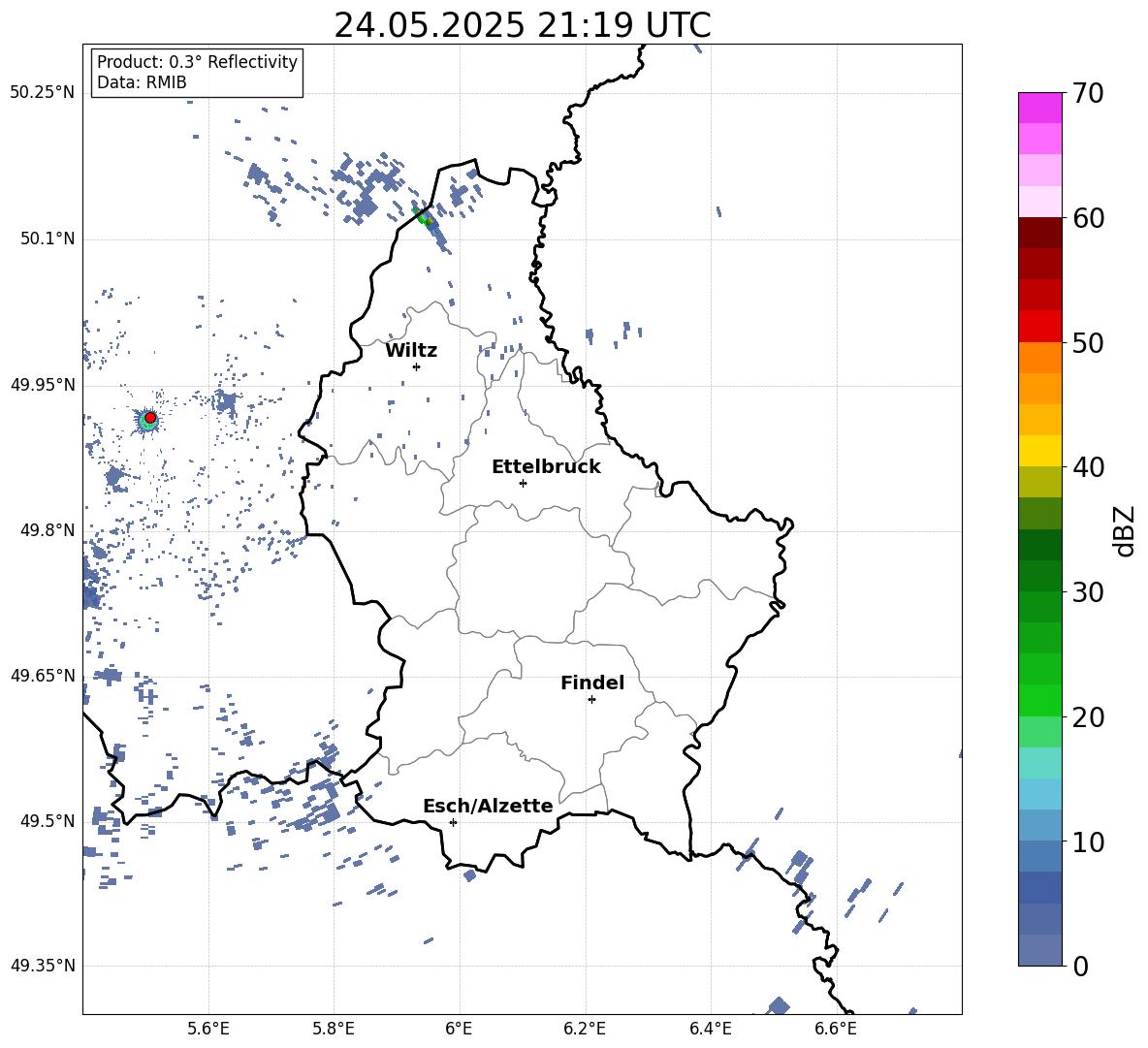Click the longitude label 5.8°E
Viewport: 1148px width, 1048px height.
(x=334, y=1029)
